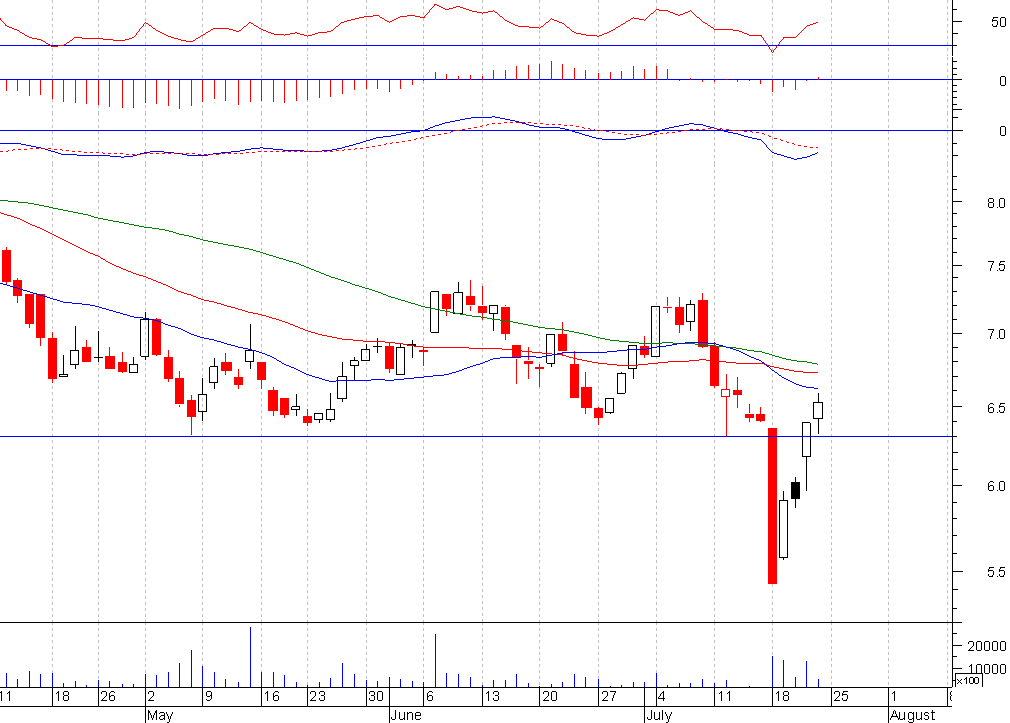Click the 5.5 price axis label

coord(996,572)
